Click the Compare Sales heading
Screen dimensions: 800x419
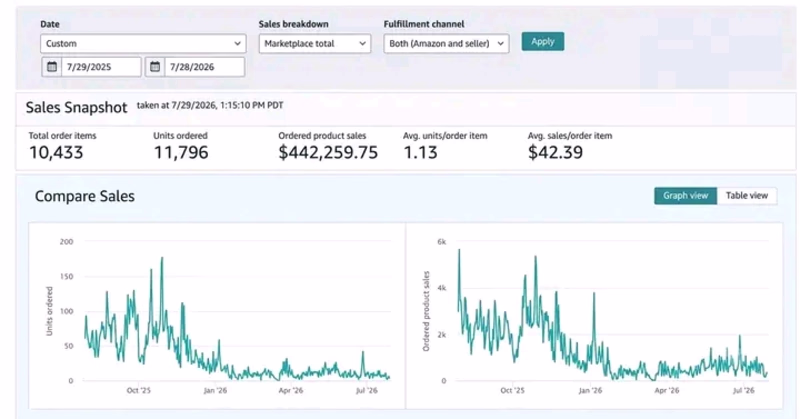click(85, 196)
